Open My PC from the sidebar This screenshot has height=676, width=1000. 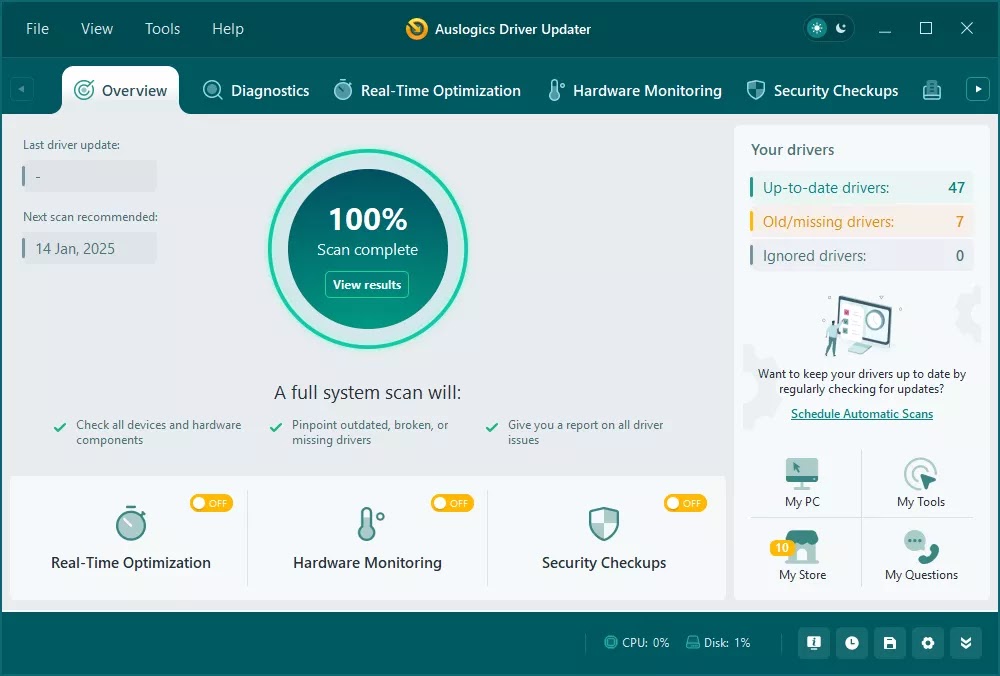click(x=800, y=482)
